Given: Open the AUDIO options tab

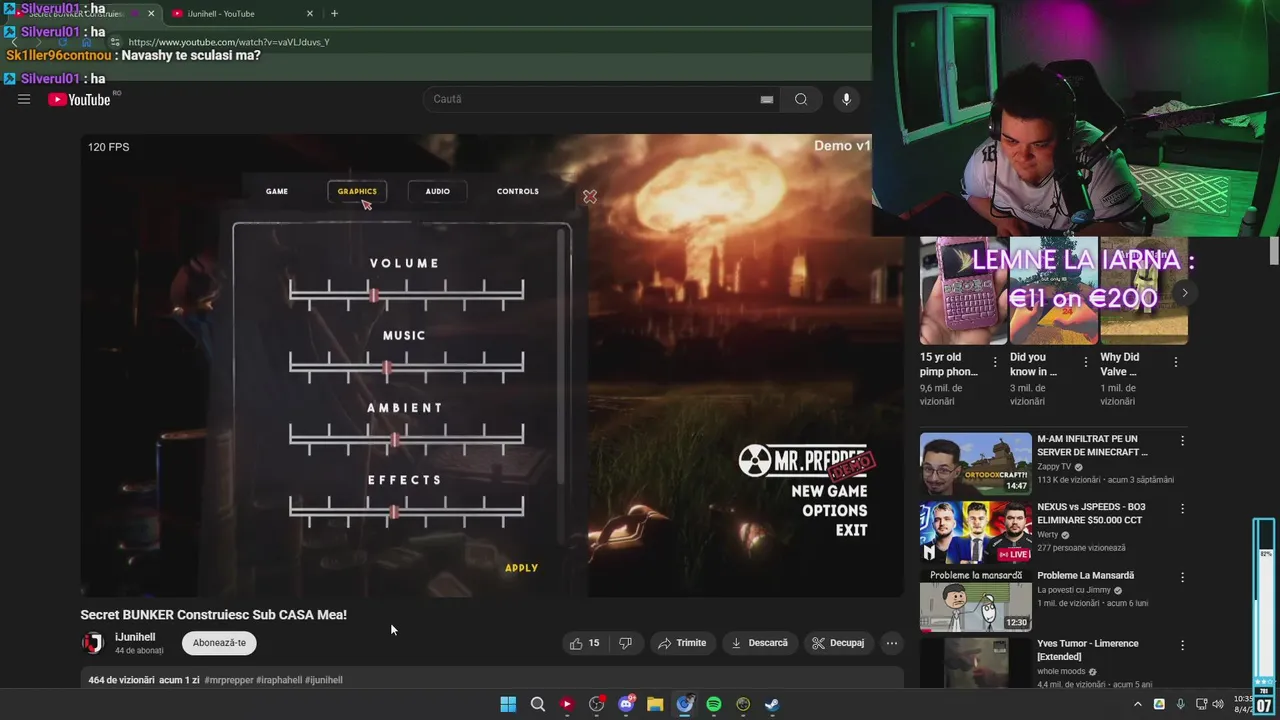Looking at the screenshot, I should [437, 191].
